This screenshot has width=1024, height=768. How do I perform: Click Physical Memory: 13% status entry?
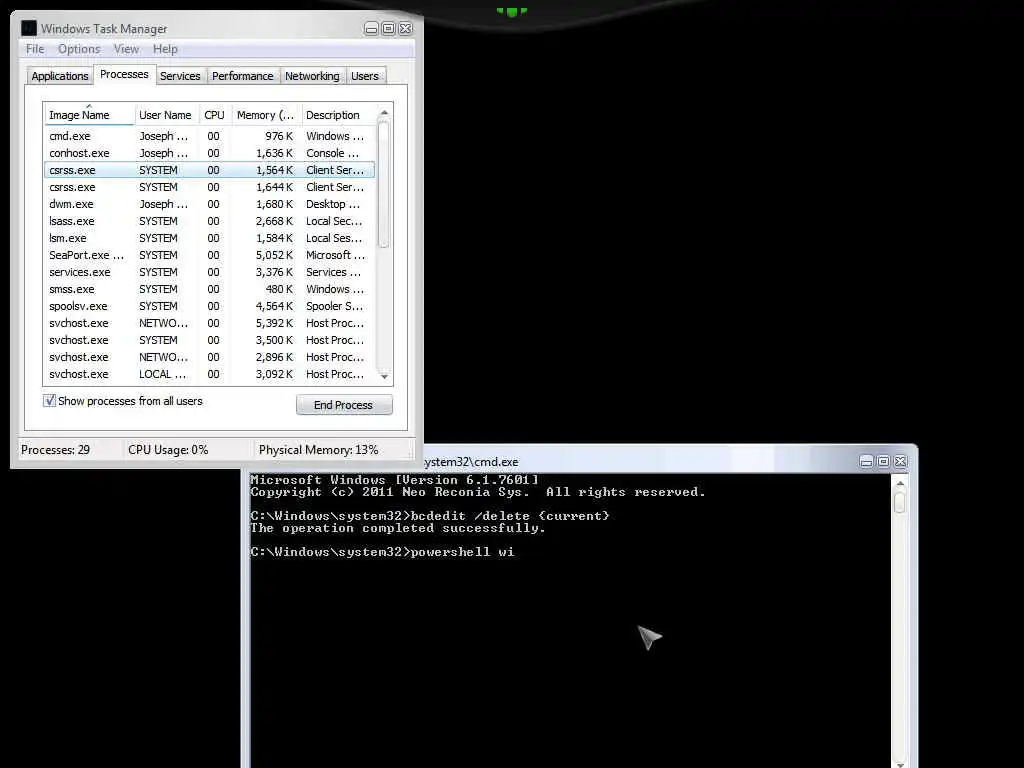click(x=318, y=450)
